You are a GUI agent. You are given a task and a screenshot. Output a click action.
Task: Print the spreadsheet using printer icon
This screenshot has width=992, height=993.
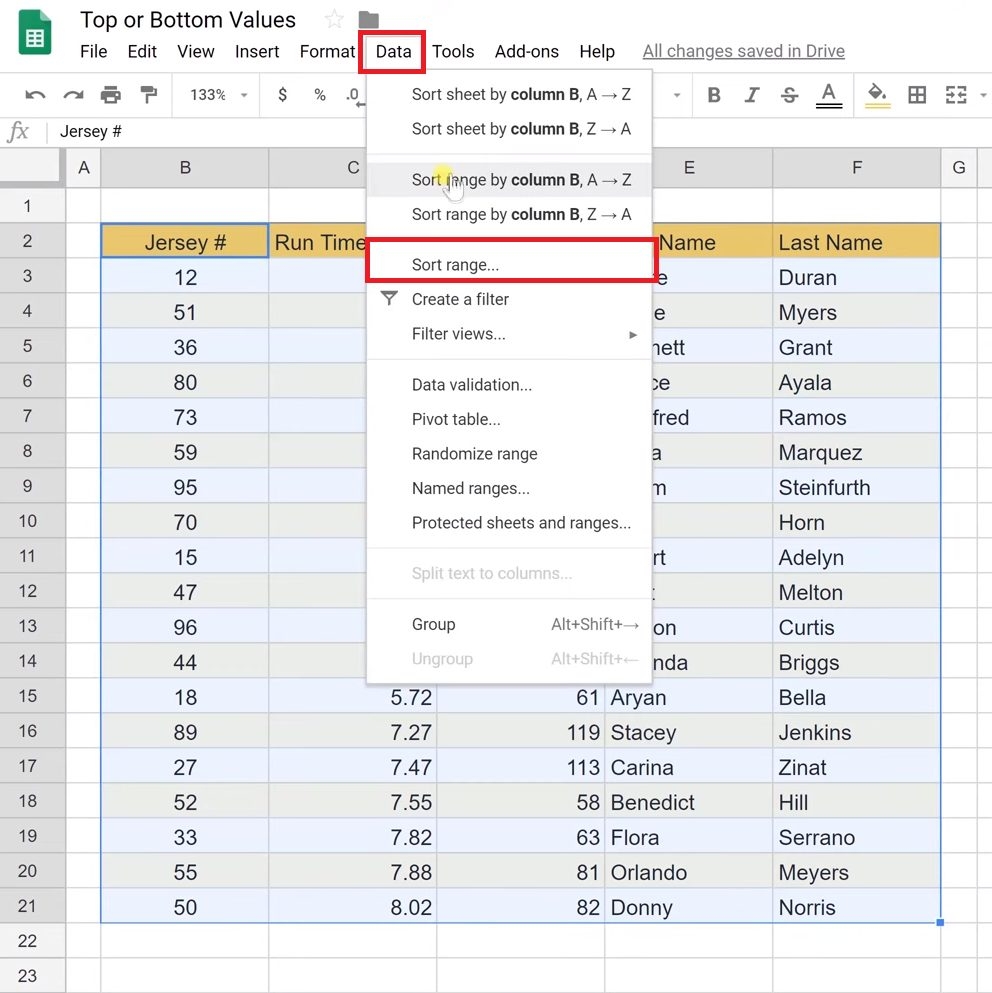(x=111, y=95)
